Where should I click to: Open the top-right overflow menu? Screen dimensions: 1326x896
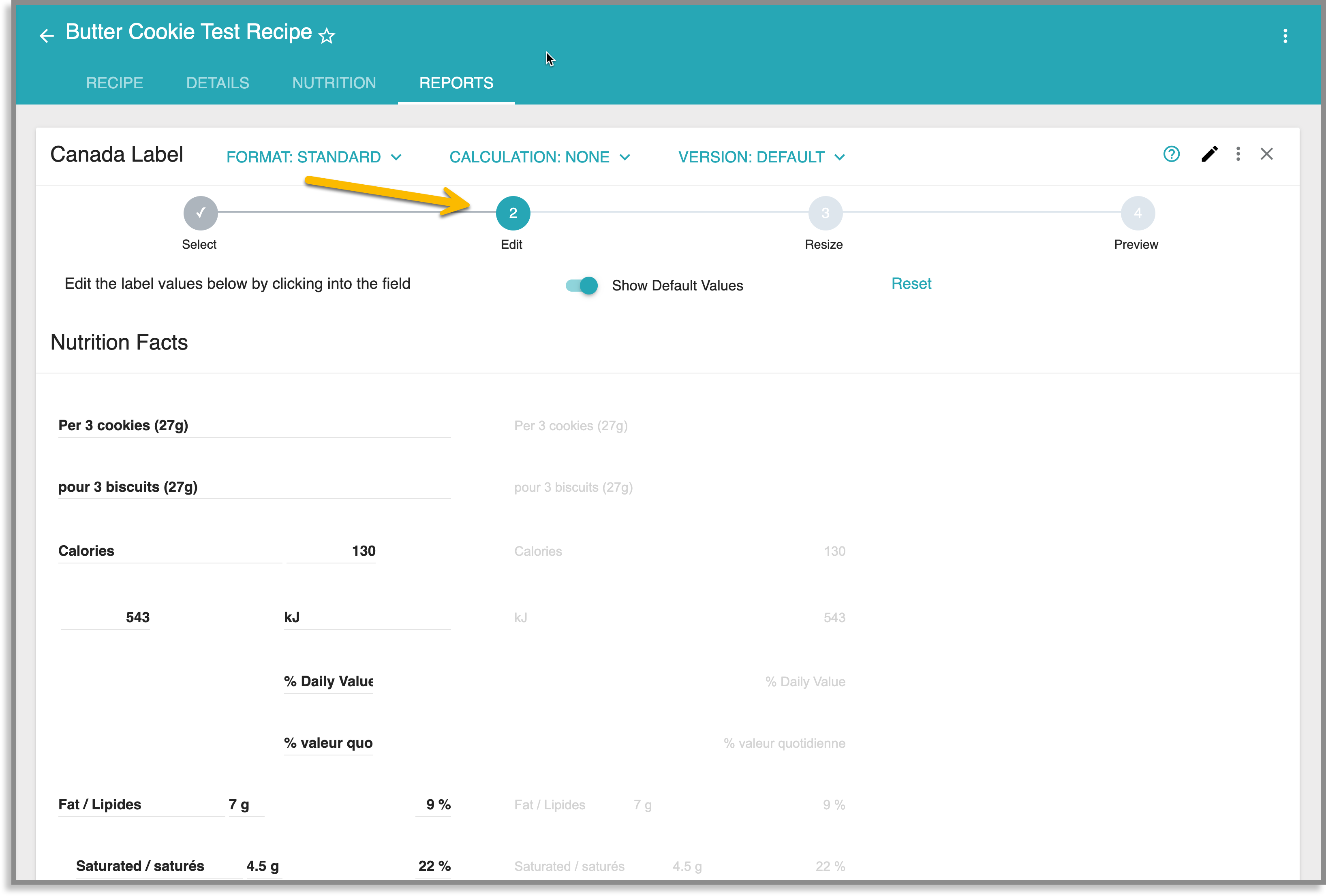[1285, 35]
